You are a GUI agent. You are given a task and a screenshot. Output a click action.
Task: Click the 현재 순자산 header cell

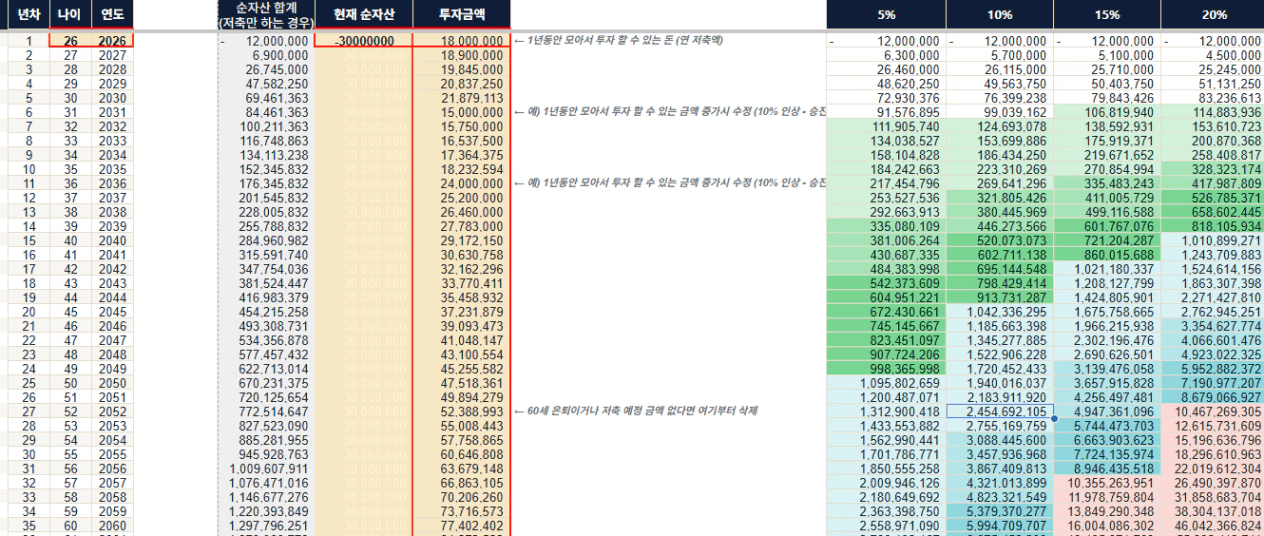[x=363, y=14]
